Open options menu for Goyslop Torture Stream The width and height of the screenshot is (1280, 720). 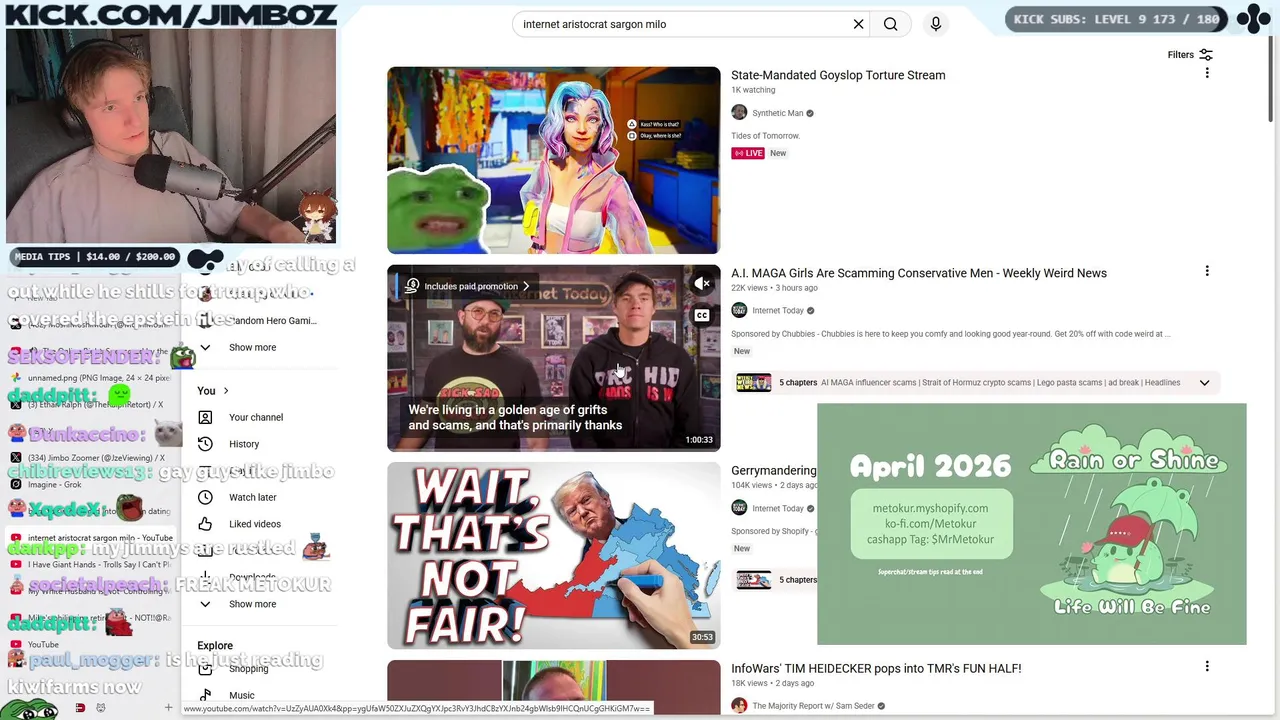click(x=1207, y=73)
